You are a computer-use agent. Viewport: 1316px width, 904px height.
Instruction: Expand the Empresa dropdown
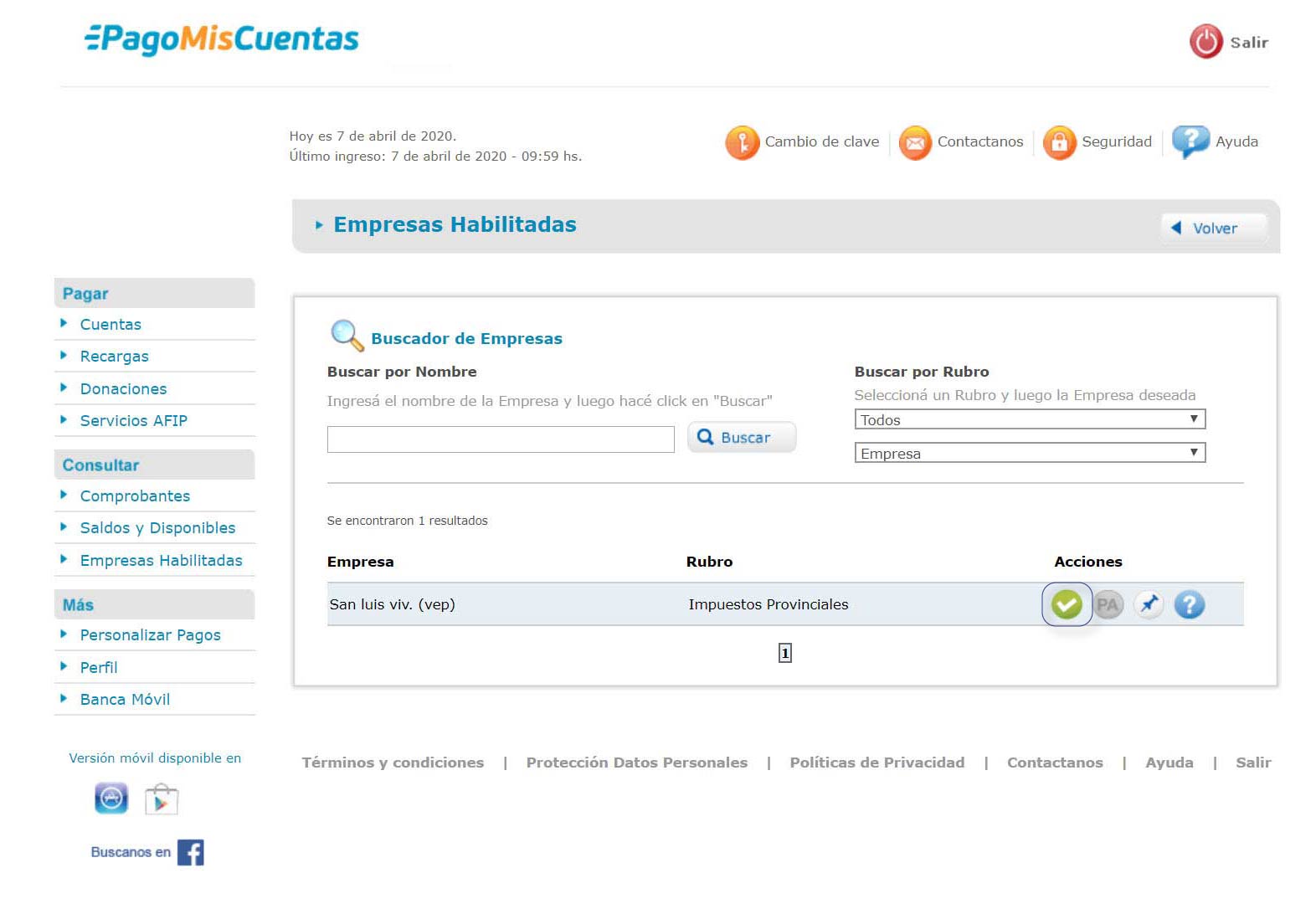[1029, 453]
